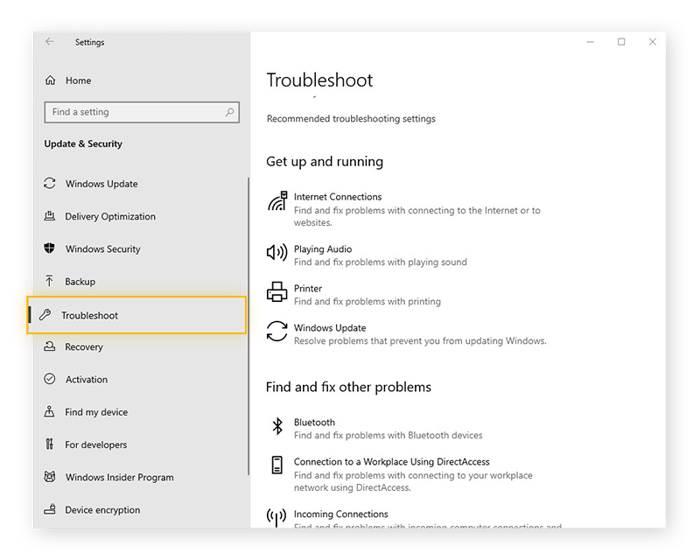Maximize the Settings window
The height and width of the screenshot is (560, 700).
[x=621, y=42]
